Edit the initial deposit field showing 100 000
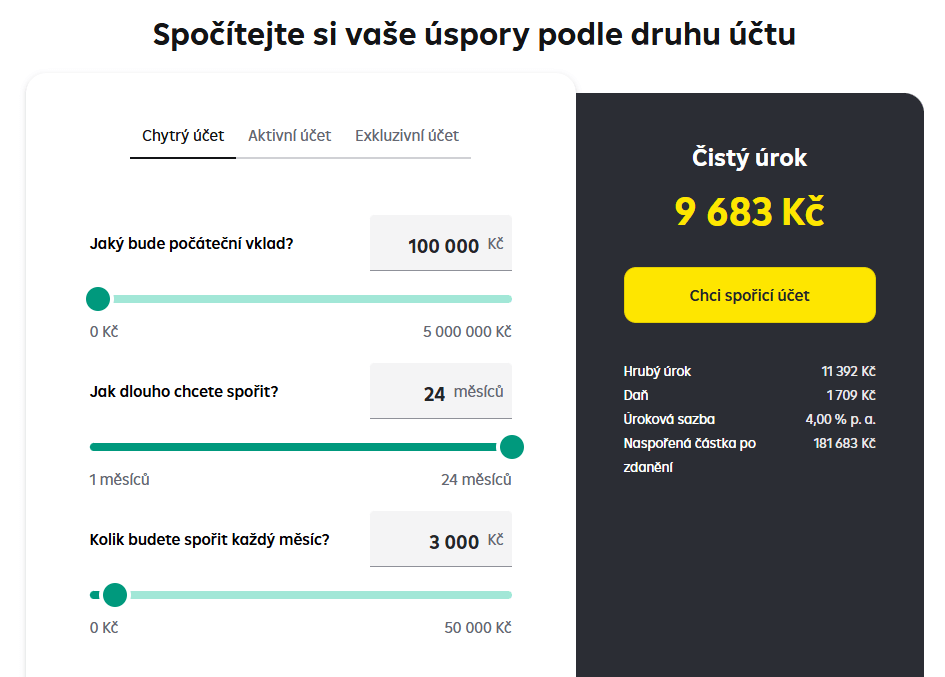The width and height of the screenshot is (945, 677). pos(441,243)
